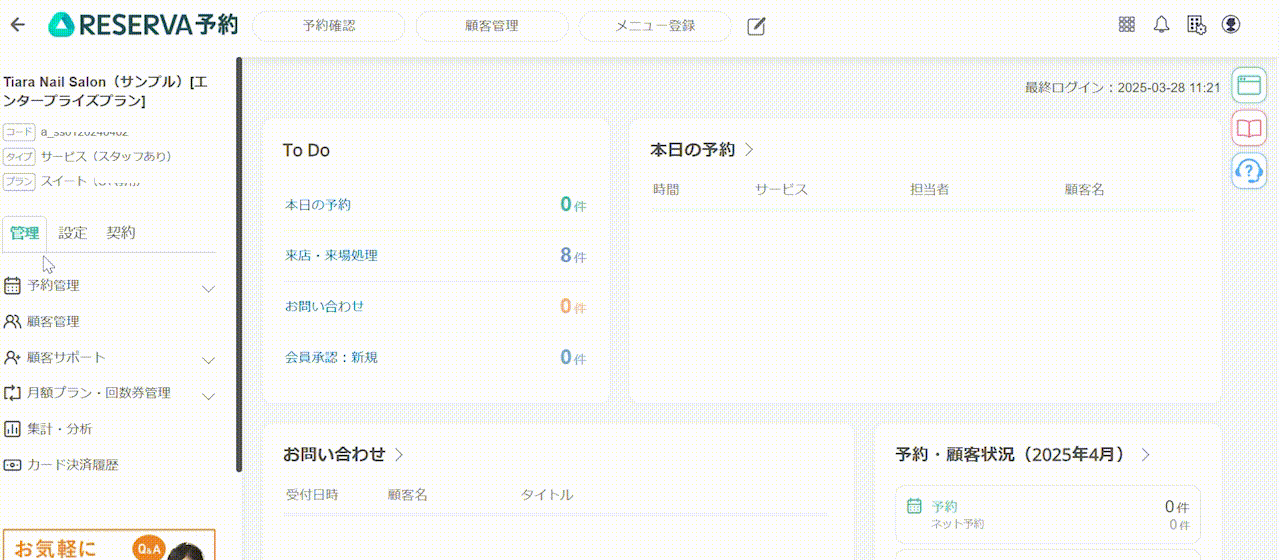Screen dimensions: 1280x560
Task: Click the 予約 ネット予約 status card
Action: tap(1047, 514)
